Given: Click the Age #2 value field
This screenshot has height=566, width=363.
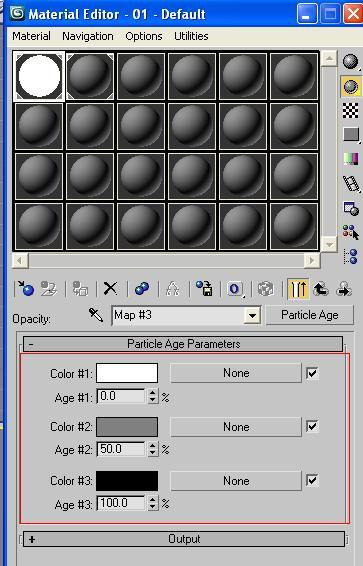Looking at the screenshot, I should coord(122,449).
